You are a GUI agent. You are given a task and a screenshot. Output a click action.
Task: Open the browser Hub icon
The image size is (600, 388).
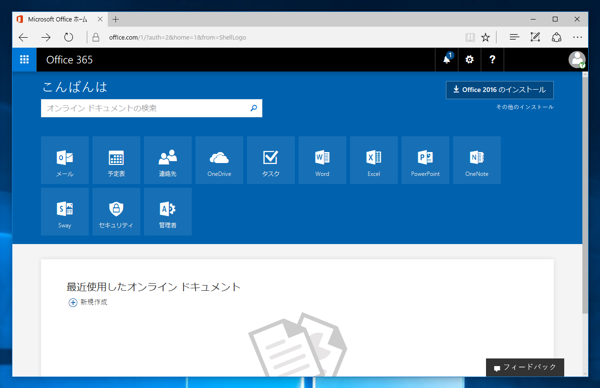[514, 37]
